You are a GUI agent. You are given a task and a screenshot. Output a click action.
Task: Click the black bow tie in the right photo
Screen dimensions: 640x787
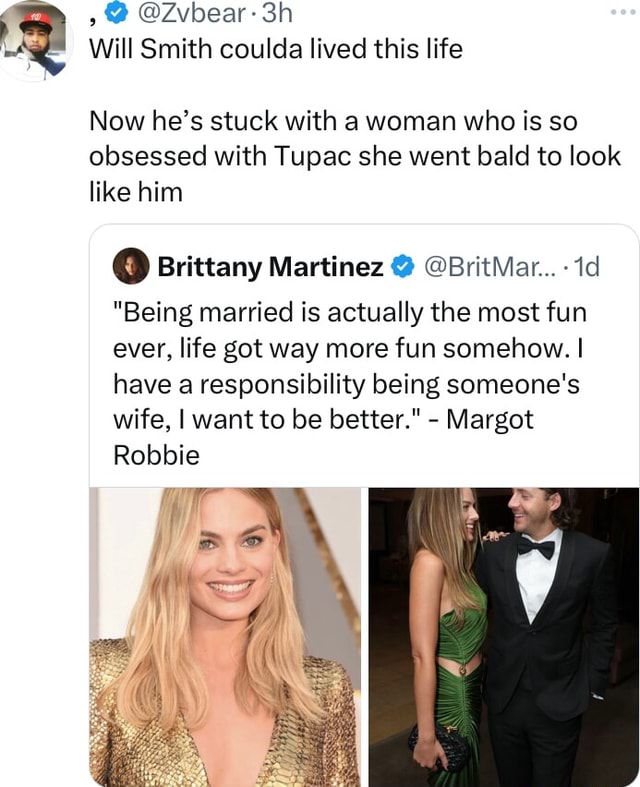[534, 547]
